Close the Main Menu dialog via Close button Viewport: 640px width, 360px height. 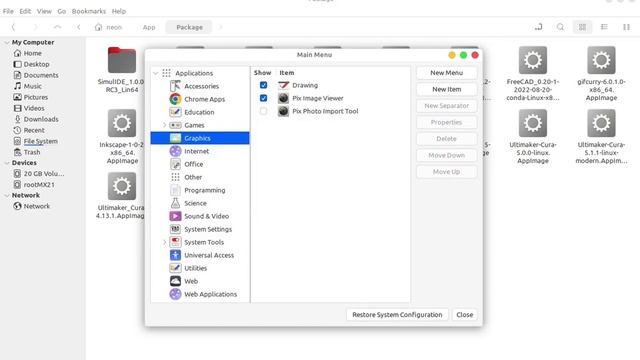click(464, 315)
